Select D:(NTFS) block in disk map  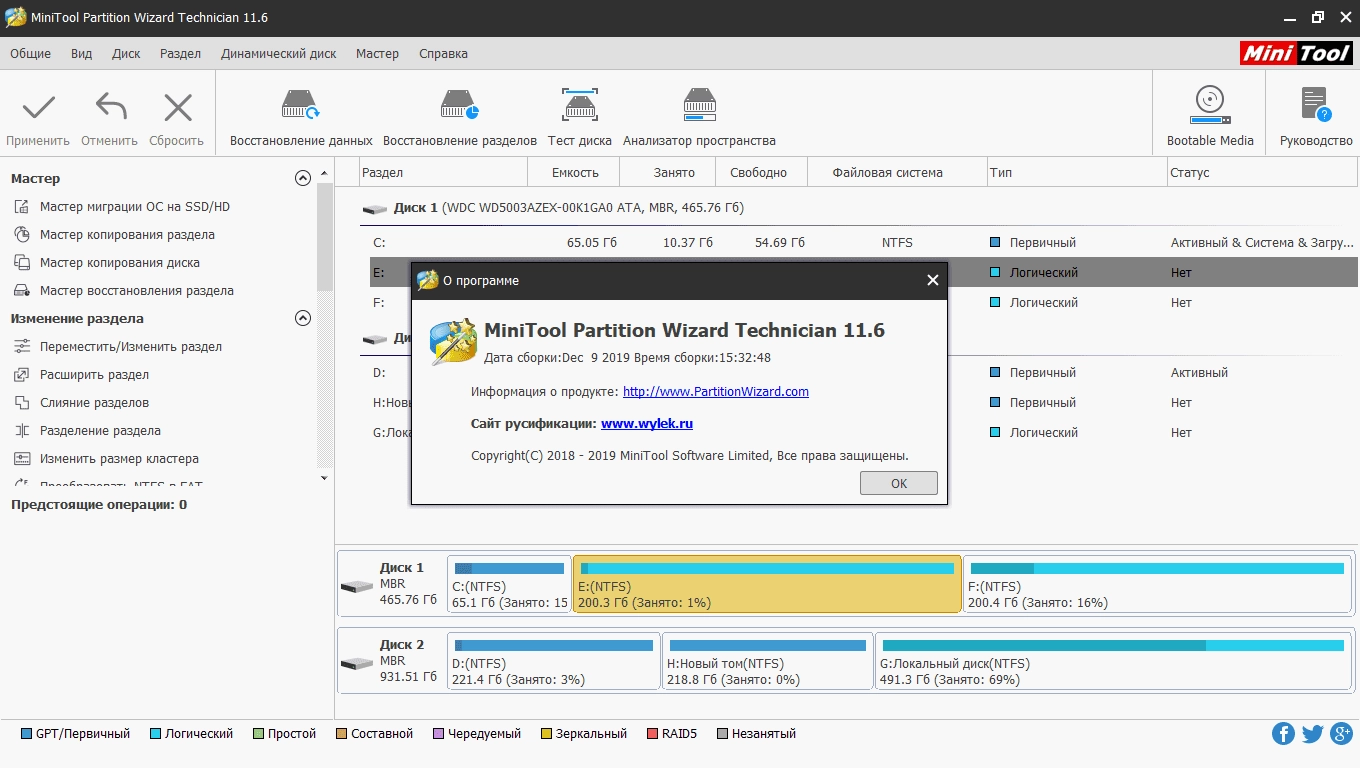click(x=554, y=660)
